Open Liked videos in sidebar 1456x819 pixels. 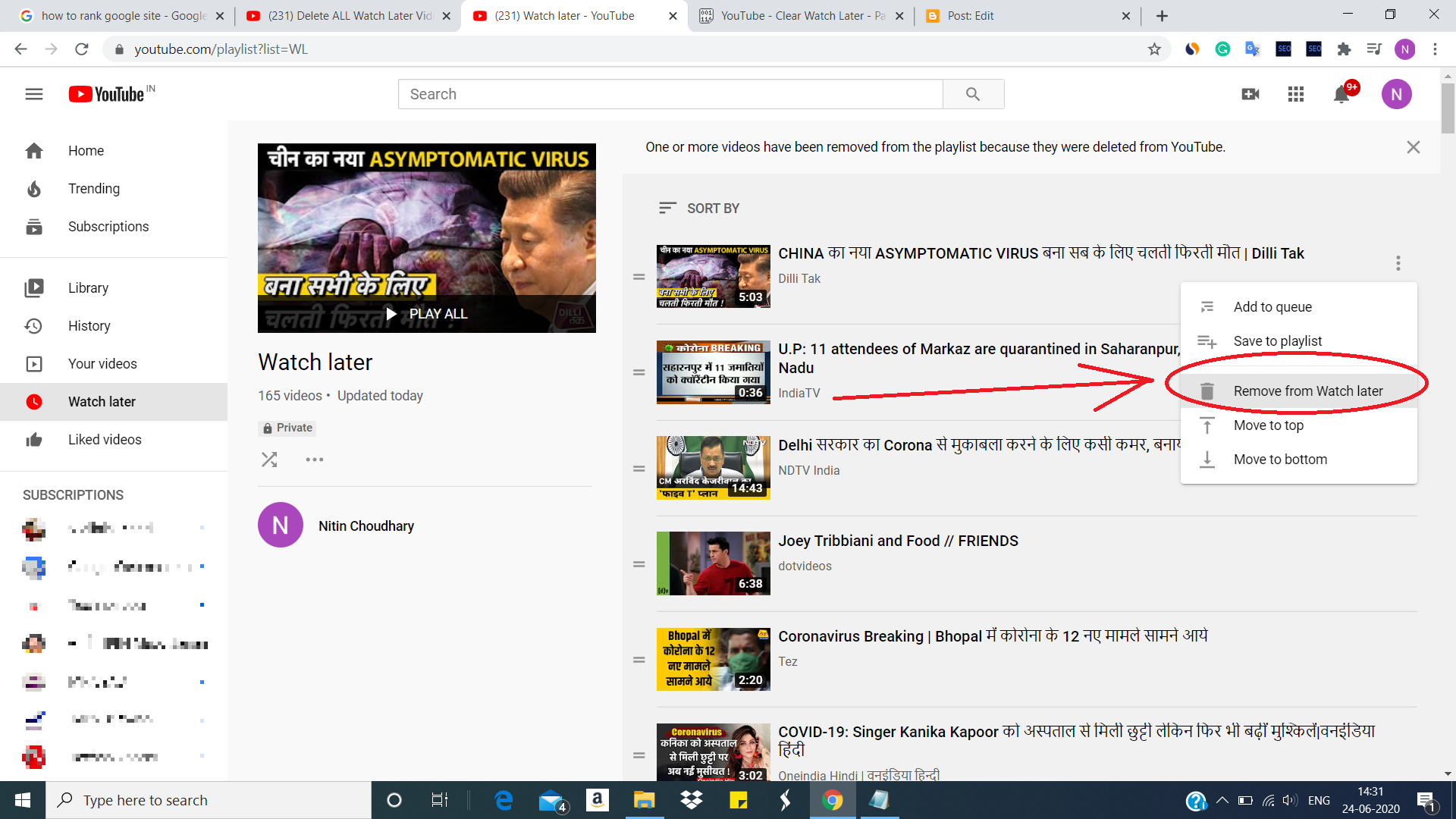tap(114, 440)
